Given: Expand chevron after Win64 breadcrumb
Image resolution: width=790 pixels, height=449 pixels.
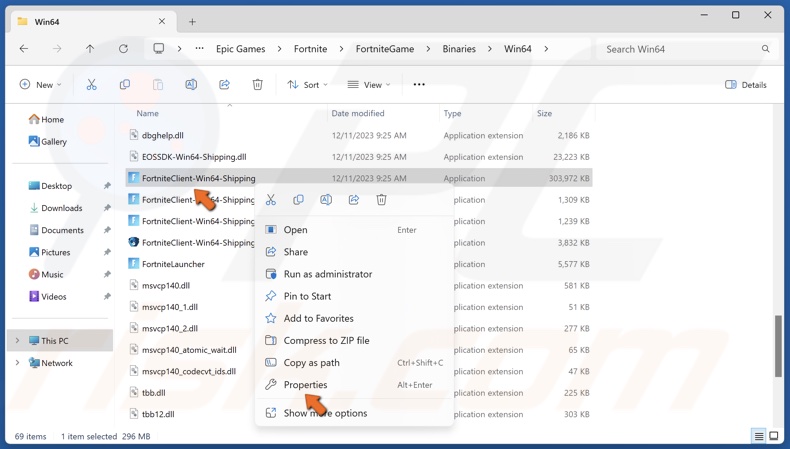Looking at the screenshot, I should [x=546, y=49].
